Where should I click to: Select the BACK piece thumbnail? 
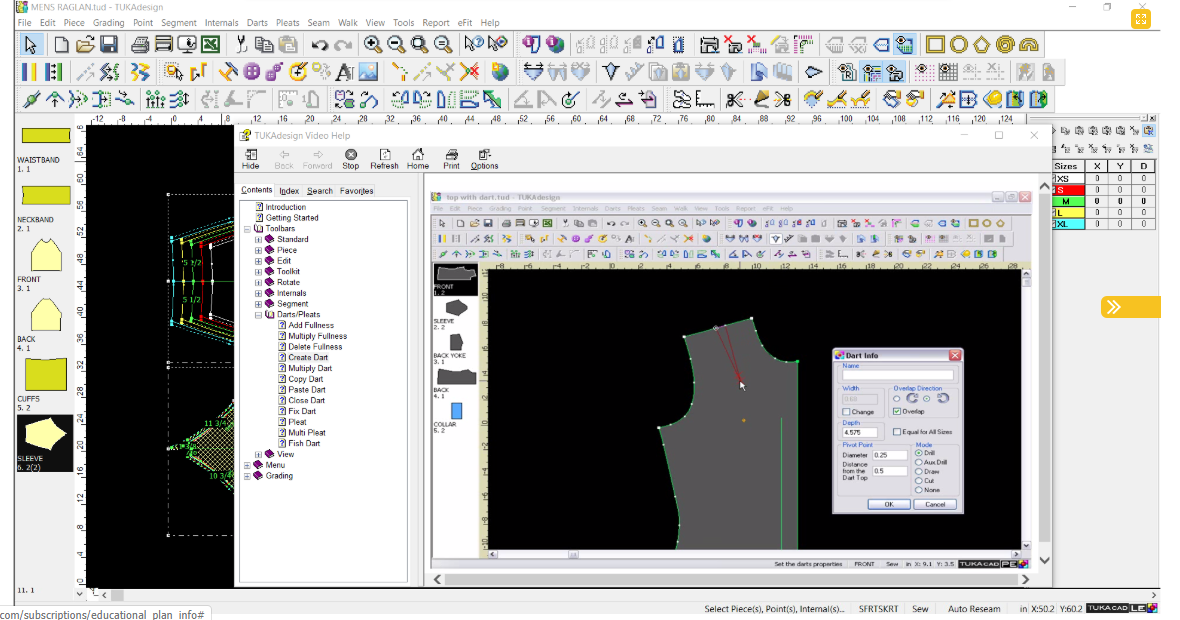(45, 316)
